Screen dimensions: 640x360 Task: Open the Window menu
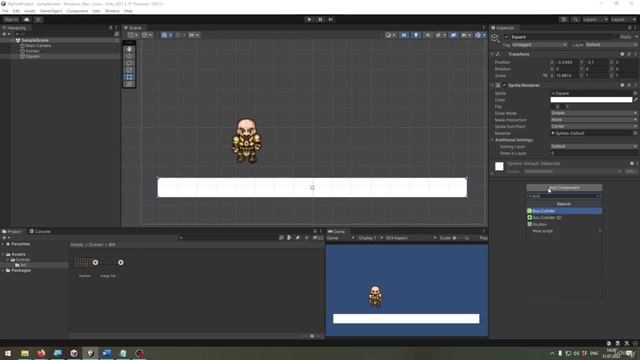[112, 11]
